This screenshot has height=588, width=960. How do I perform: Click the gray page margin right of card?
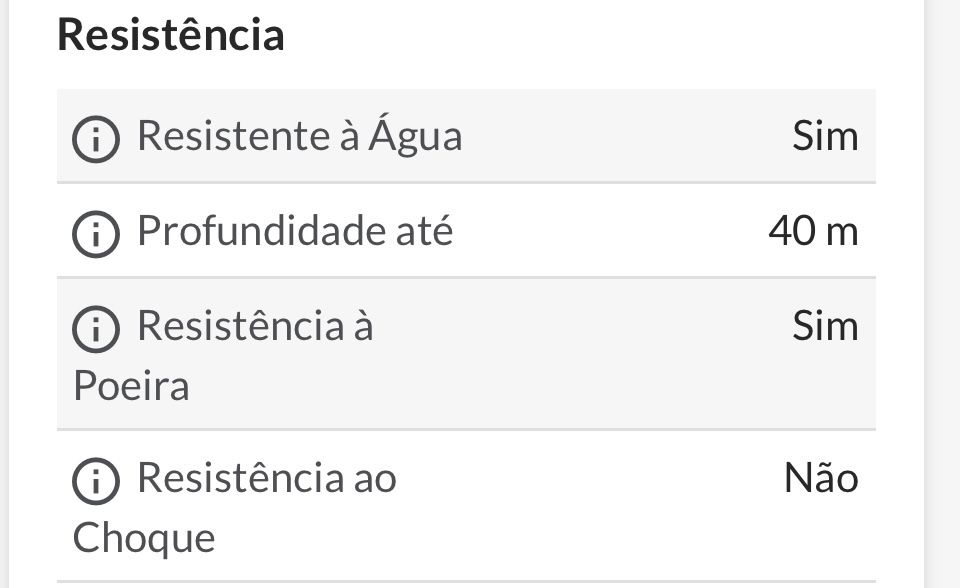944,300
